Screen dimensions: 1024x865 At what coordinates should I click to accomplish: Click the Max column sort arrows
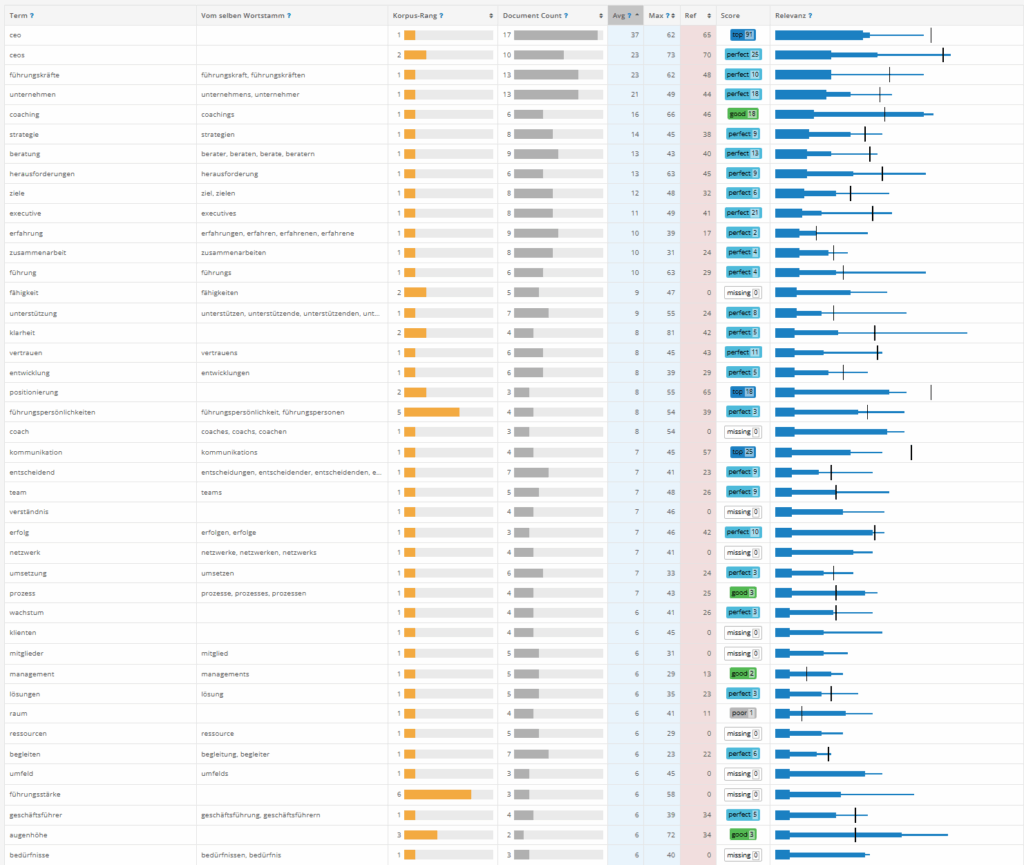pyautogui.click(x=675, y=16)
